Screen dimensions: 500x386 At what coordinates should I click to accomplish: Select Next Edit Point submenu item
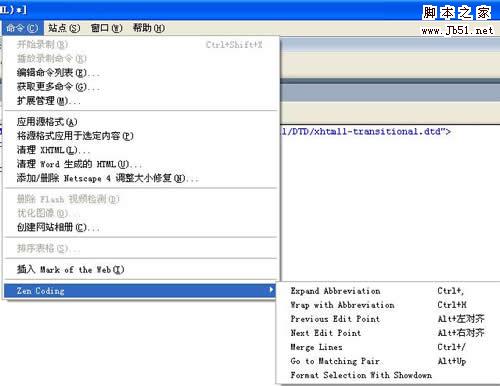click(x=388, y=333)
